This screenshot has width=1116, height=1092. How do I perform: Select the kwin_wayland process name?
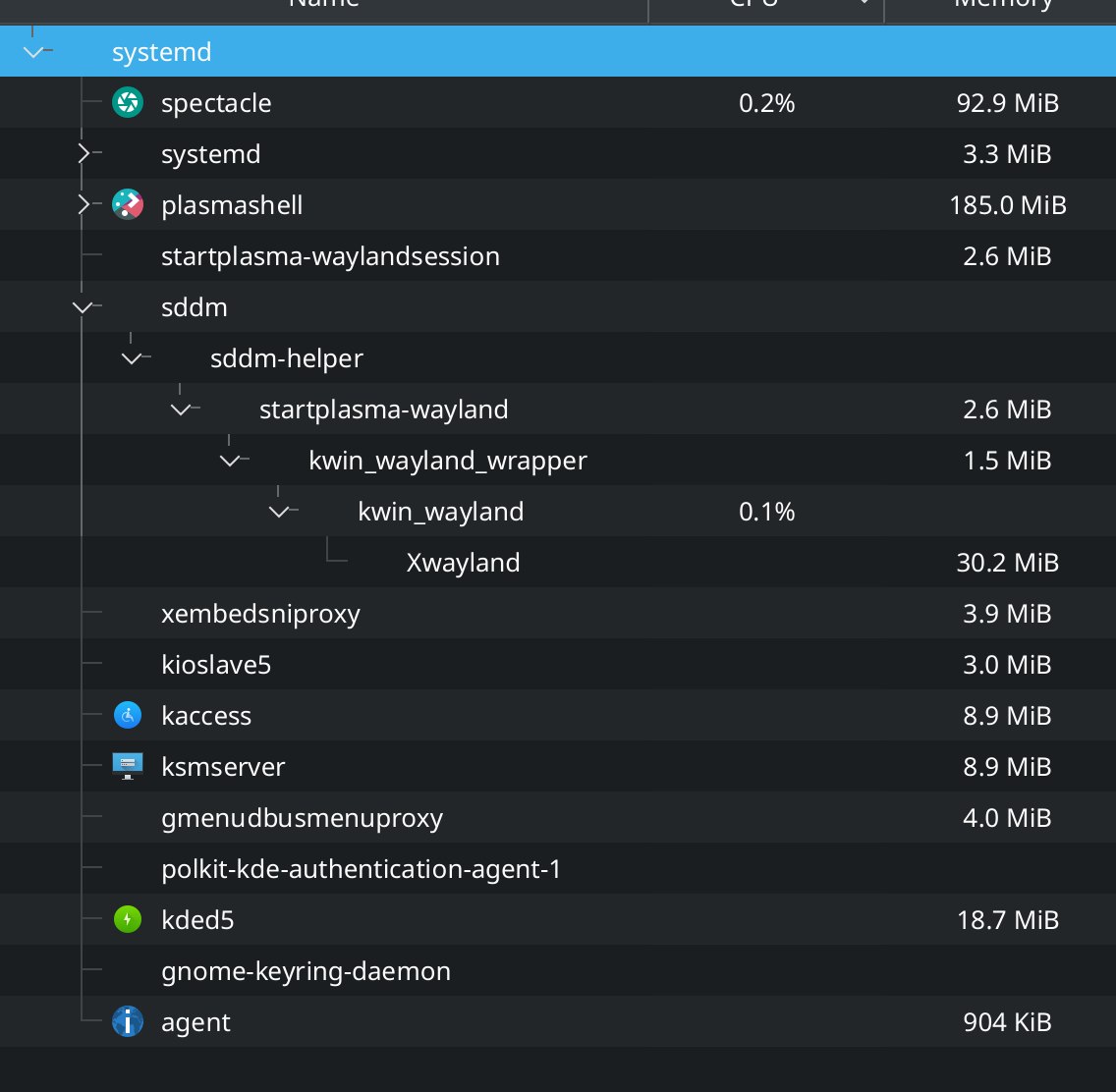440,513
